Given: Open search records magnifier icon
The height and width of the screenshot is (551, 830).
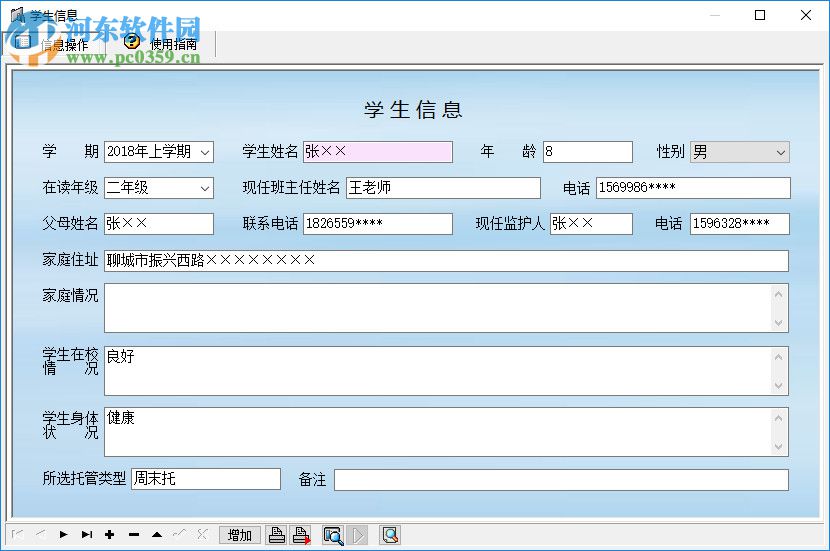Looking at the screenshot, I should click(x=333, y=535).
